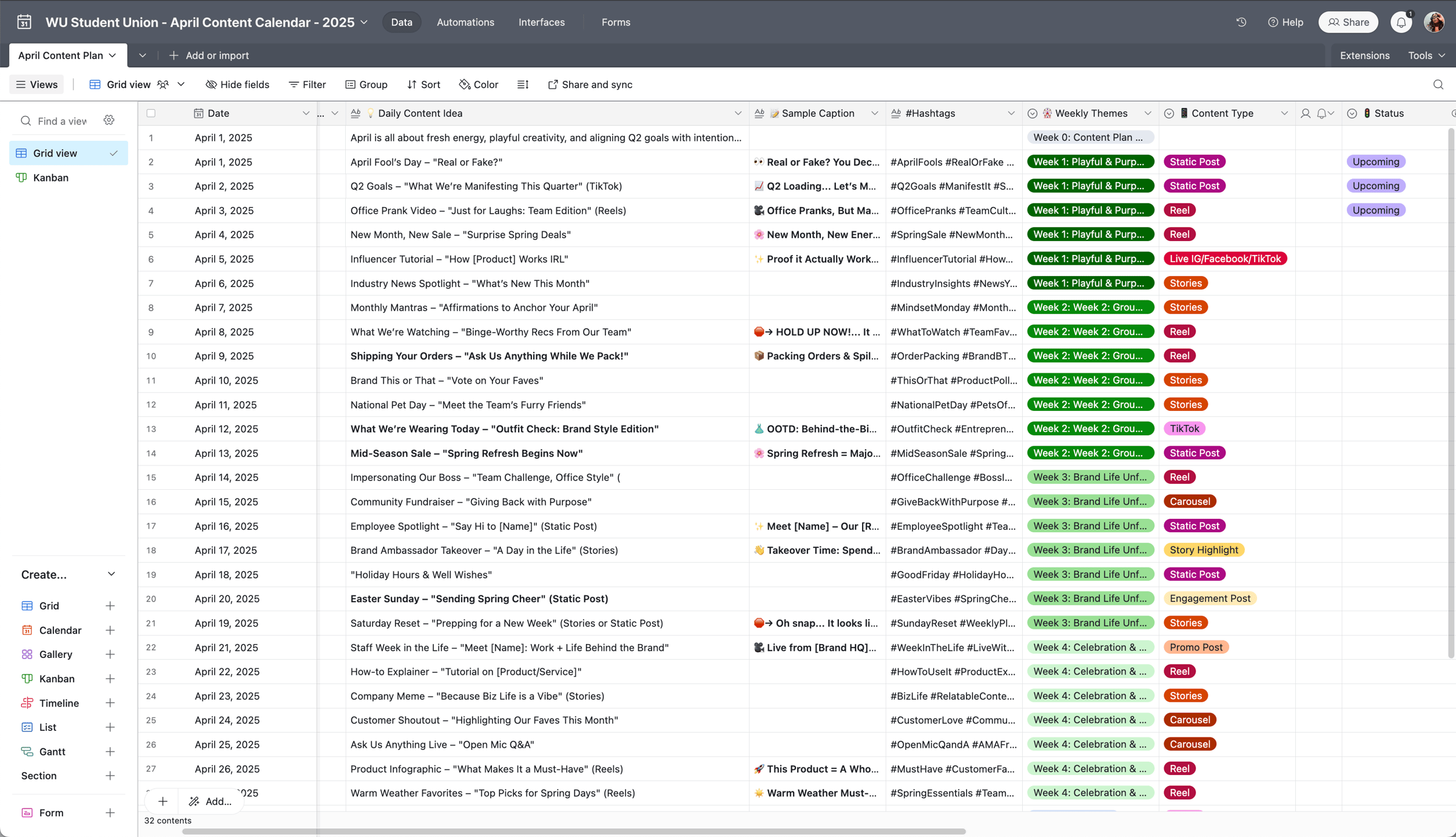Collapse the Create... section
1456x837 pixels.
111,574
